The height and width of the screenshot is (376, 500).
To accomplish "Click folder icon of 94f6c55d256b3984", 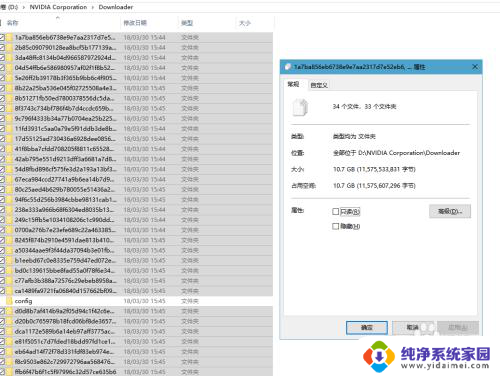I will pyautogui.click(x=9, y=200).
